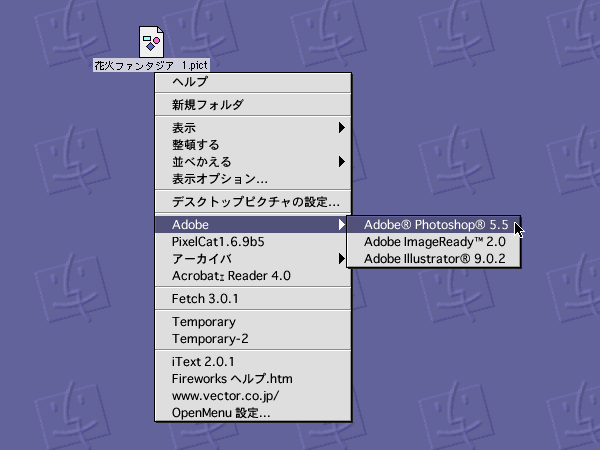Select the Temporary menu entry
Viewport: 600px width, 450px height.
click(253, 322)
